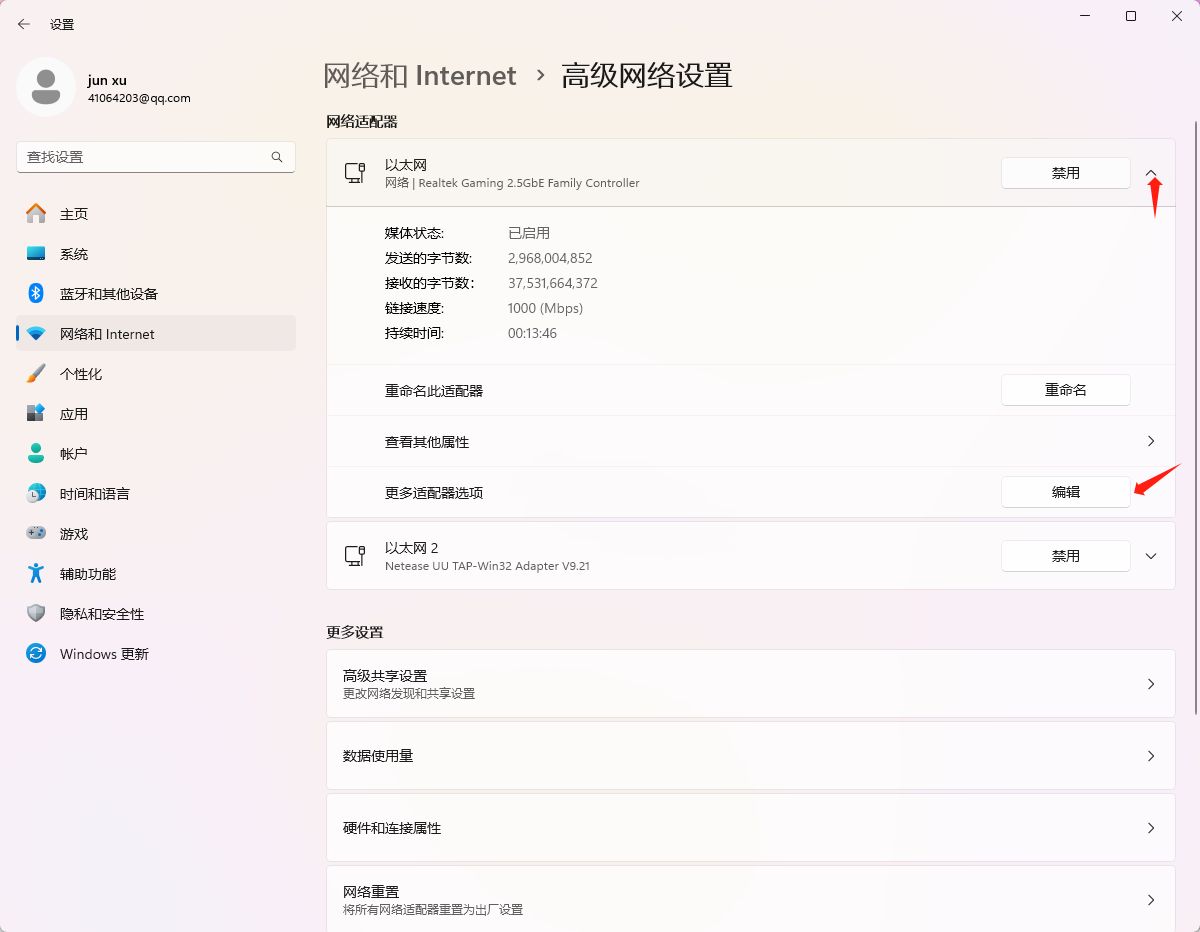Expand the 以太网 2 adapter chevron

pos(1151,556)
